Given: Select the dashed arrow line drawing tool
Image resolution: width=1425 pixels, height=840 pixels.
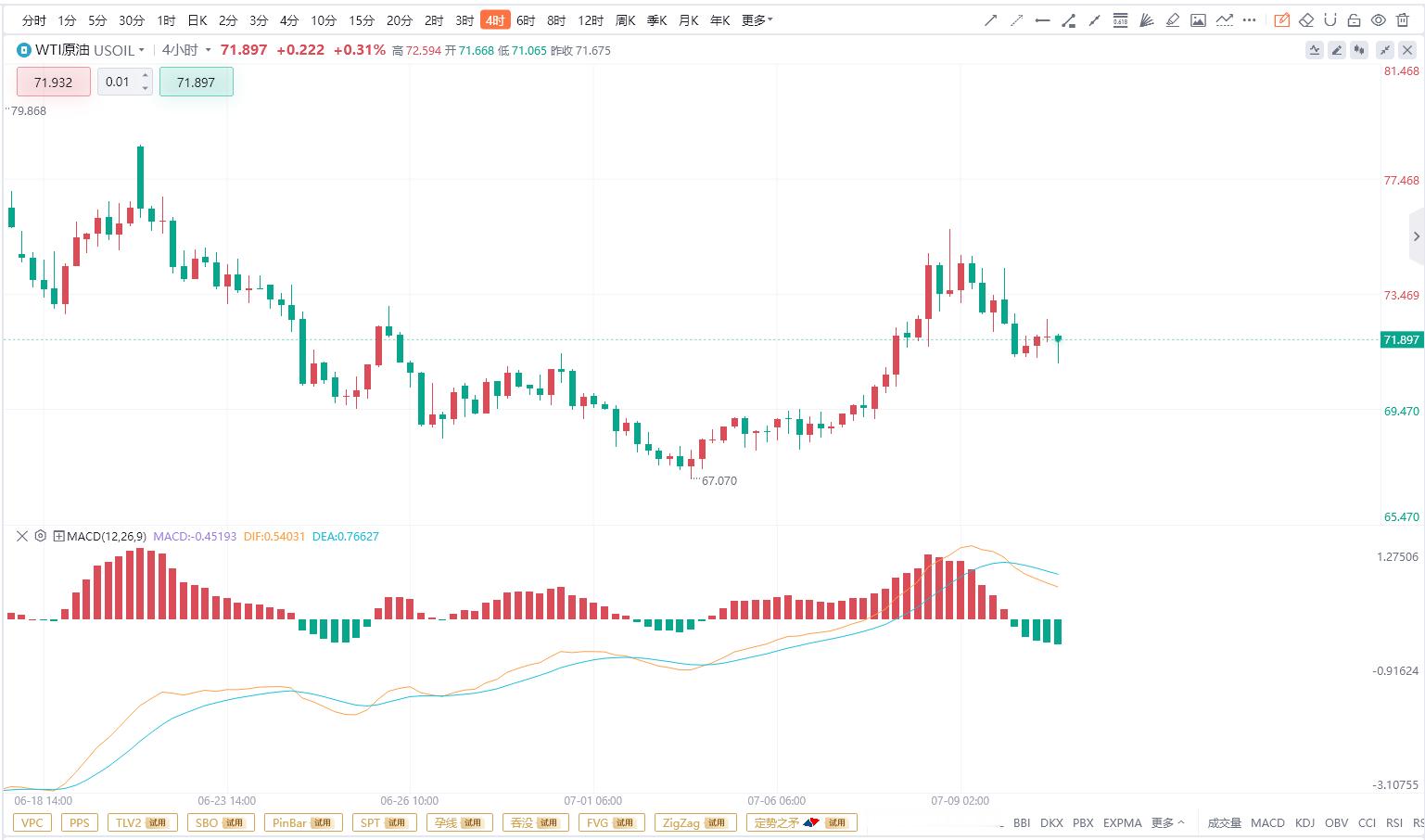Looking at the screenshot, I should click(x=1016, y=20).
